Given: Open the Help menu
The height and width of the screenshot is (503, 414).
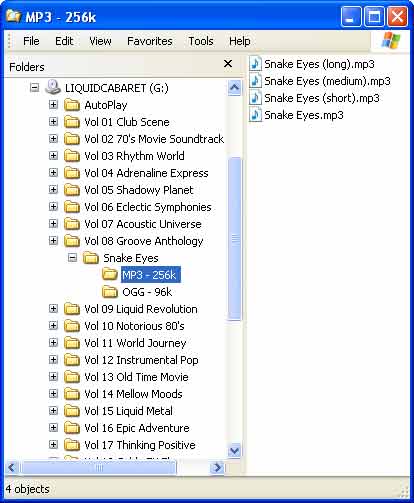Looking at the screenshot, I should point(240,41).
